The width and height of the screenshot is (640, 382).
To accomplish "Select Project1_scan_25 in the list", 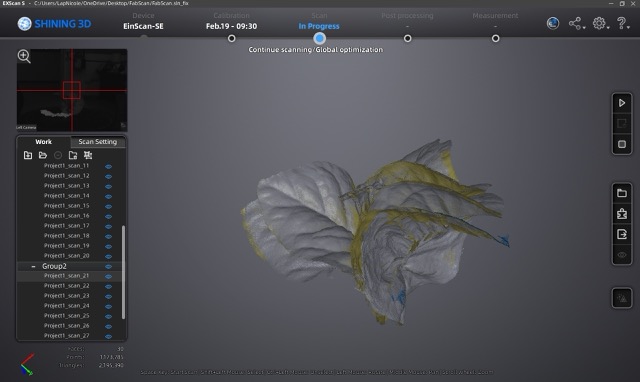I will [67, 315].
